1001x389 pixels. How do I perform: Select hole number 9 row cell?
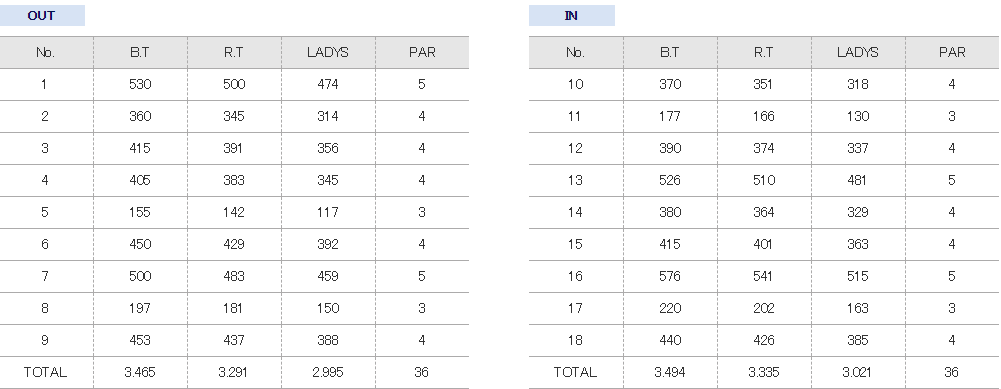(x=44, y=340)
